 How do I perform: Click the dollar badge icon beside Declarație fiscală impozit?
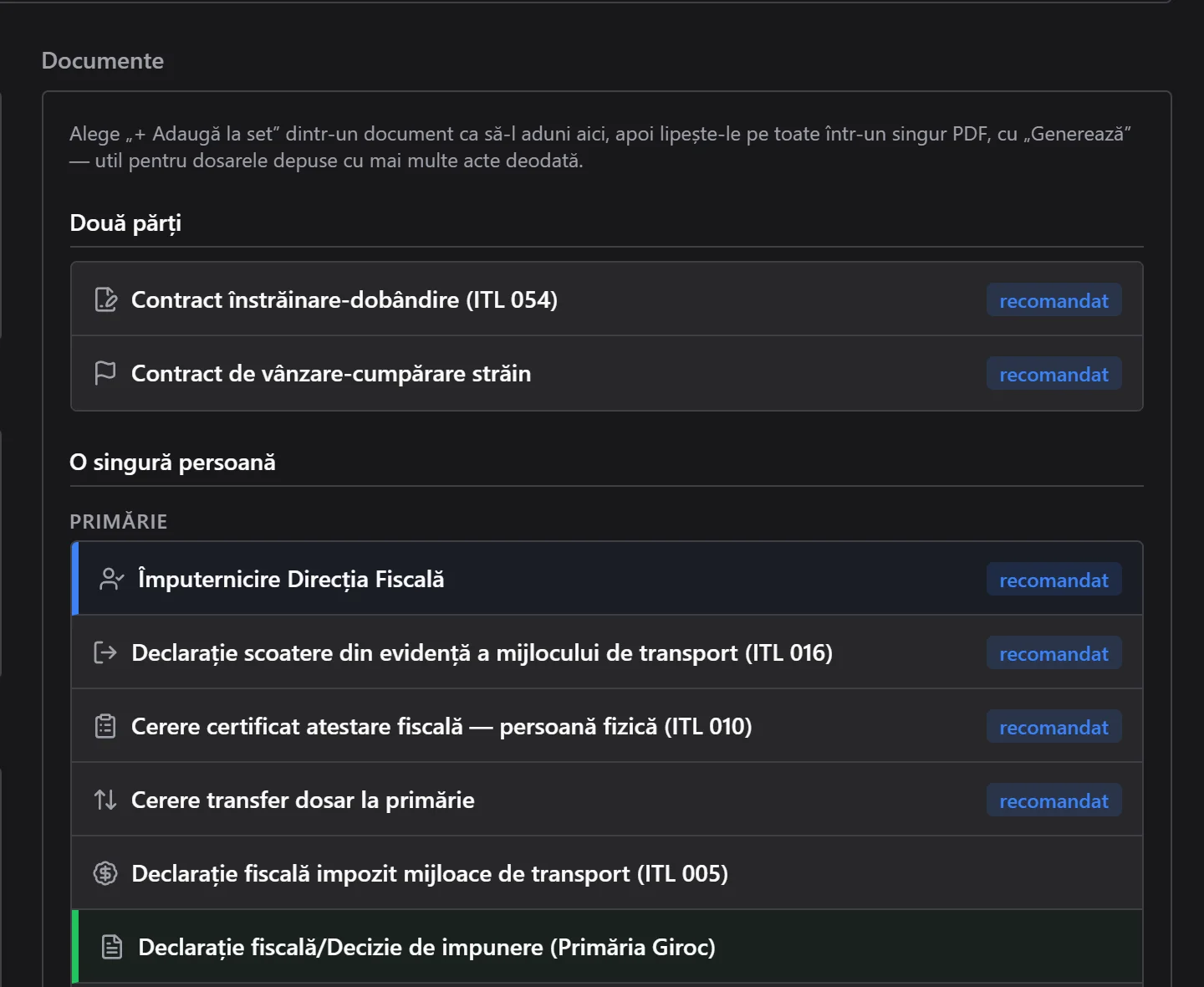(x=105, y=873)
